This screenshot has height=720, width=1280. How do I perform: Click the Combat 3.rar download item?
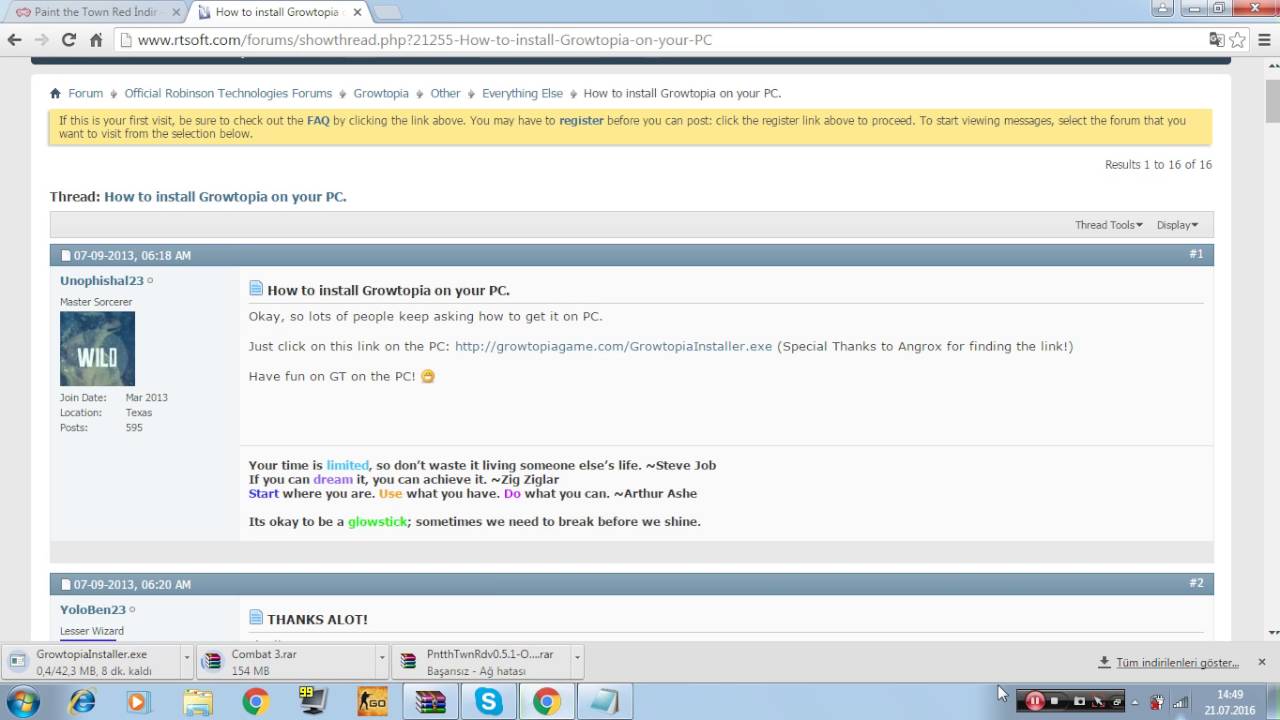pyautogui.click(x=287, y=661)
